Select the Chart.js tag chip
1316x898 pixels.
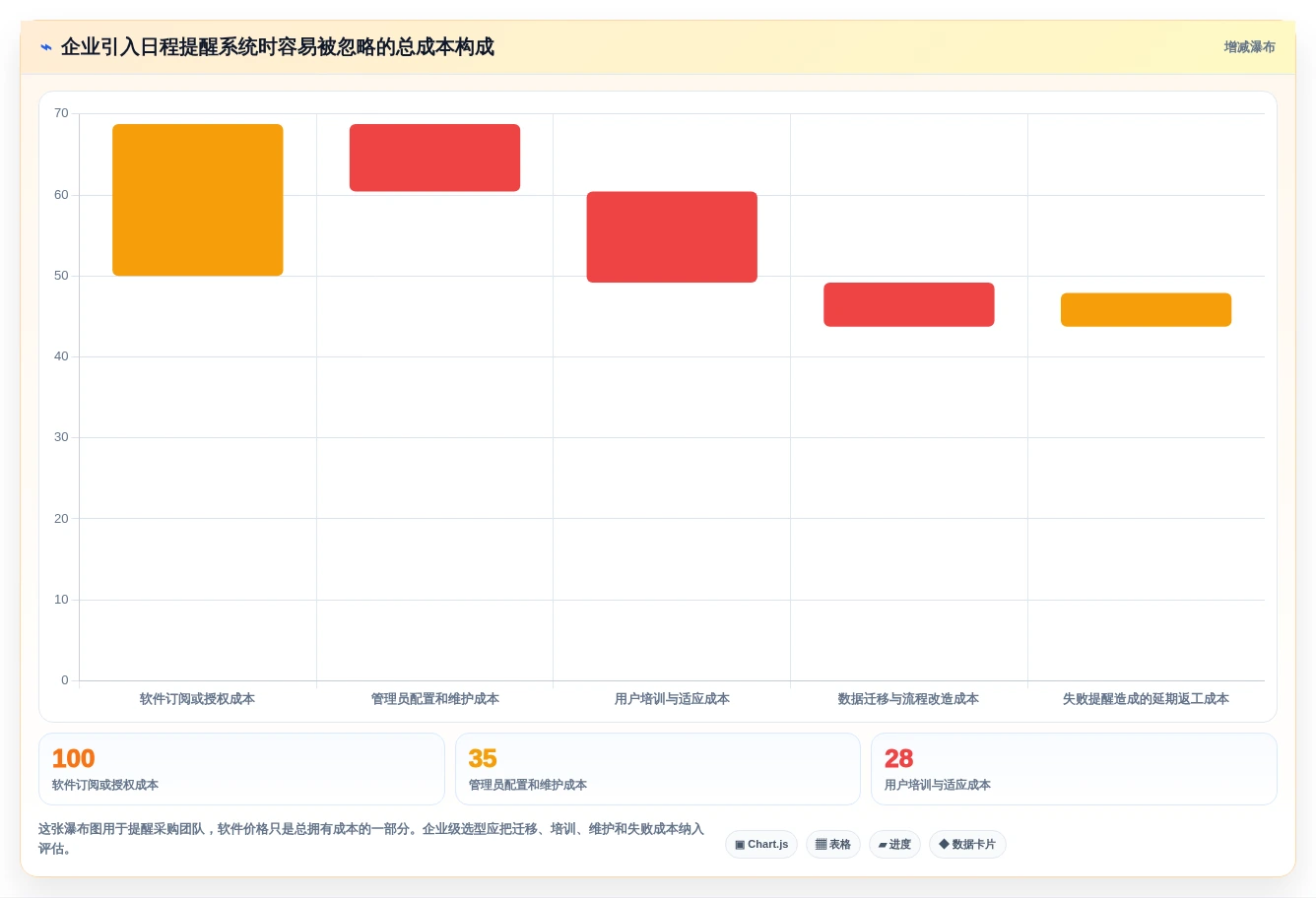coord(761,845)
